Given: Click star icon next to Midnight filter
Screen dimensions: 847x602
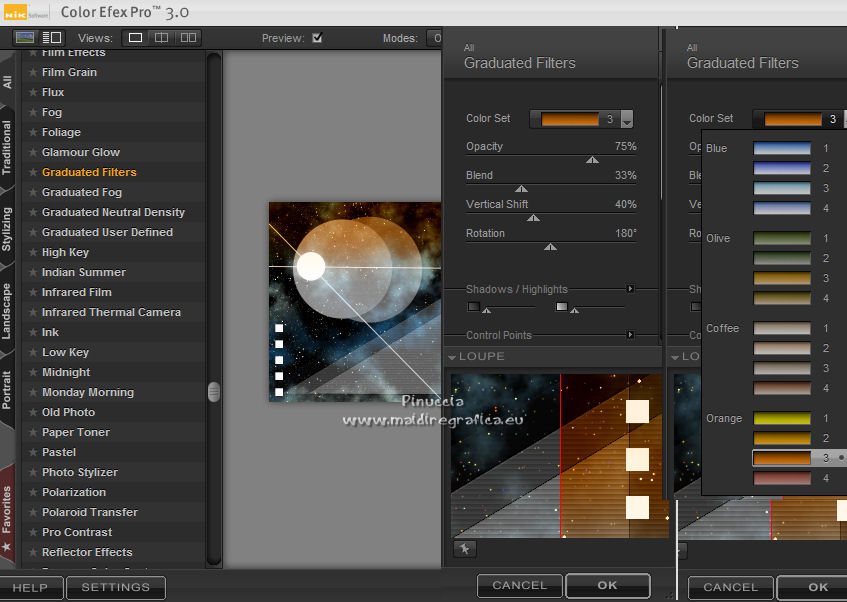Looking at the screenshot, I should point(33,372).
